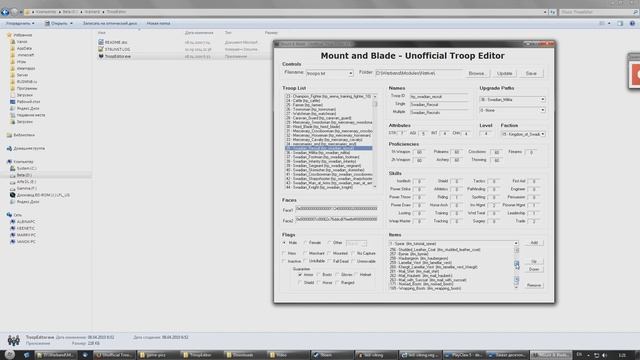640x360 pixels.
Task: Click the Remove item button
Action: tap(534, 285)
